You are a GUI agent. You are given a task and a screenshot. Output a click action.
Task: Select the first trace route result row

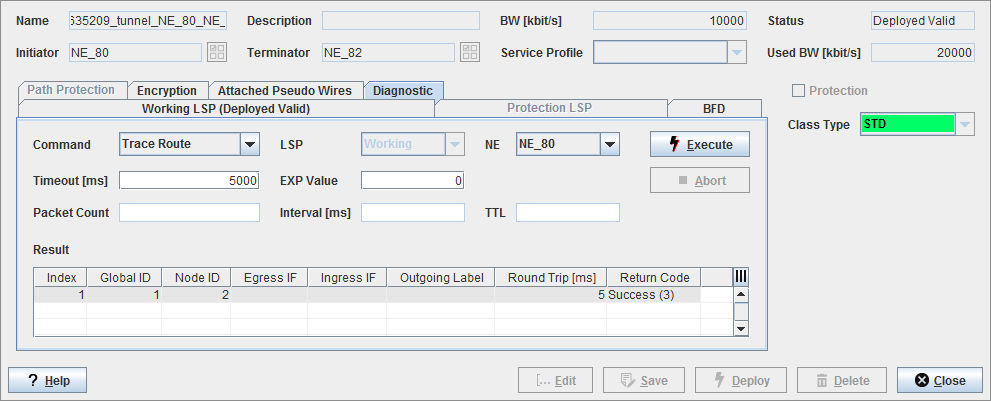click(368, 295)
